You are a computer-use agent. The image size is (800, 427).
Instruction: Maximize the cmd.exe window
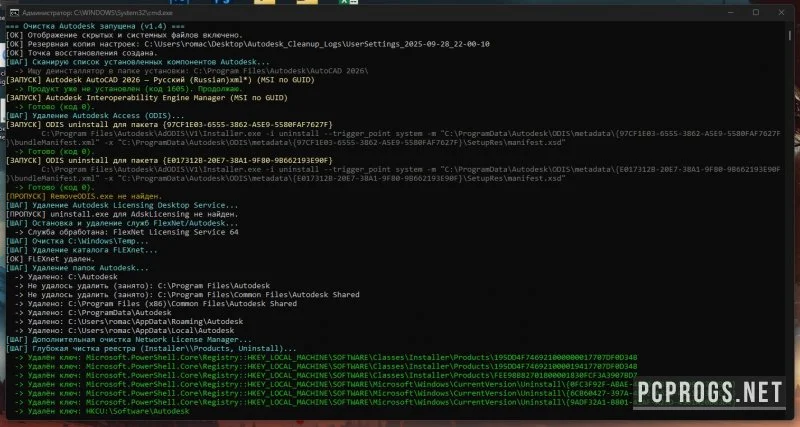pyautogui.click(x=756, y=13)
